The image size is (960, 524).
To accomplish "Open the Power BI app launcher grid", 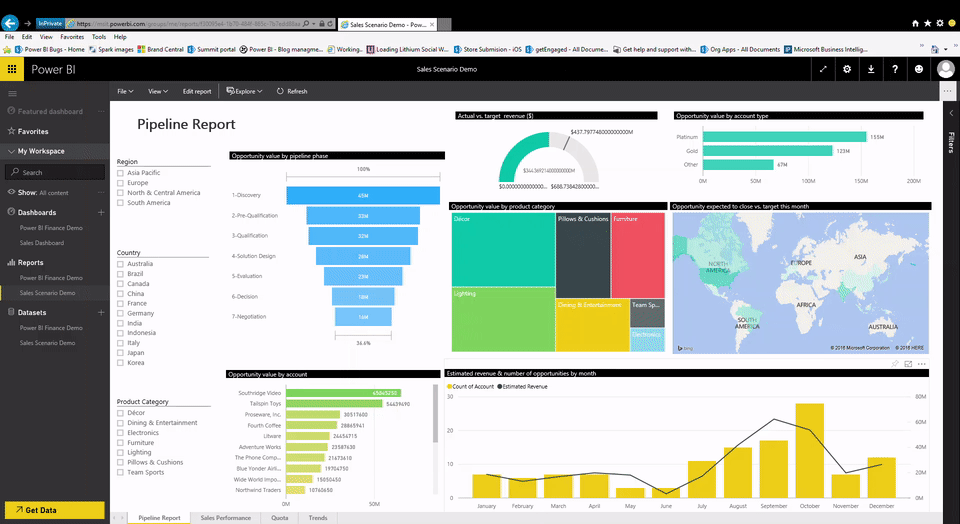I will pyautogui.click(x=12, y=69).
